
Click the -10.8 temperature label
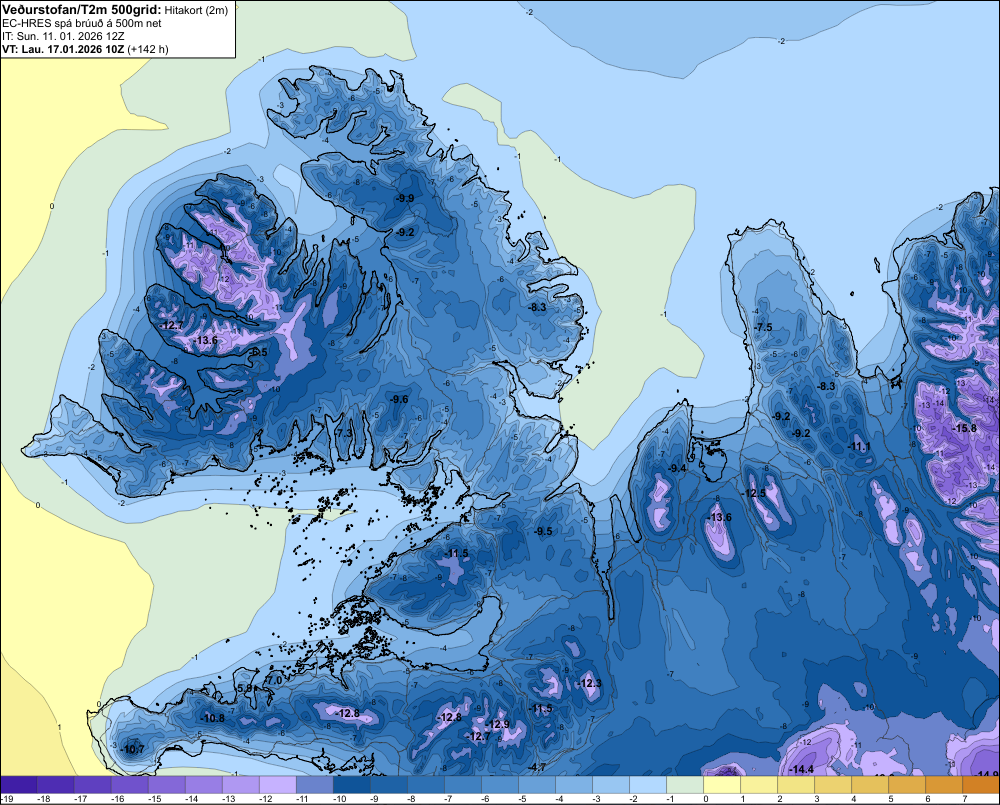tap(212, 718)
